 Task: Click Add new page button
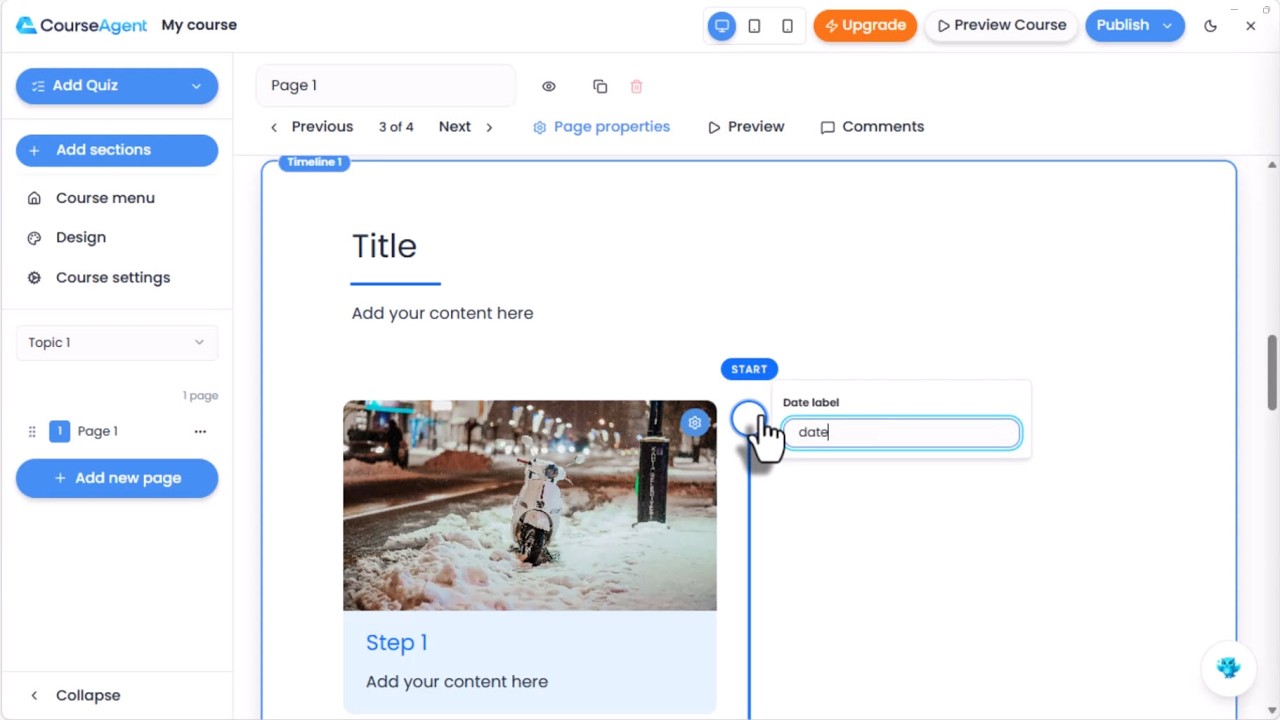(117, 478)
